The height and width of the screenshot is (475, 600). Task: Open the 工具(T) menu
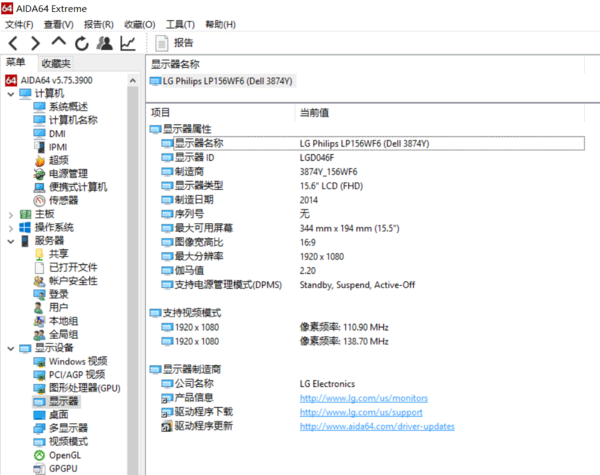click(x=180, y=24)
